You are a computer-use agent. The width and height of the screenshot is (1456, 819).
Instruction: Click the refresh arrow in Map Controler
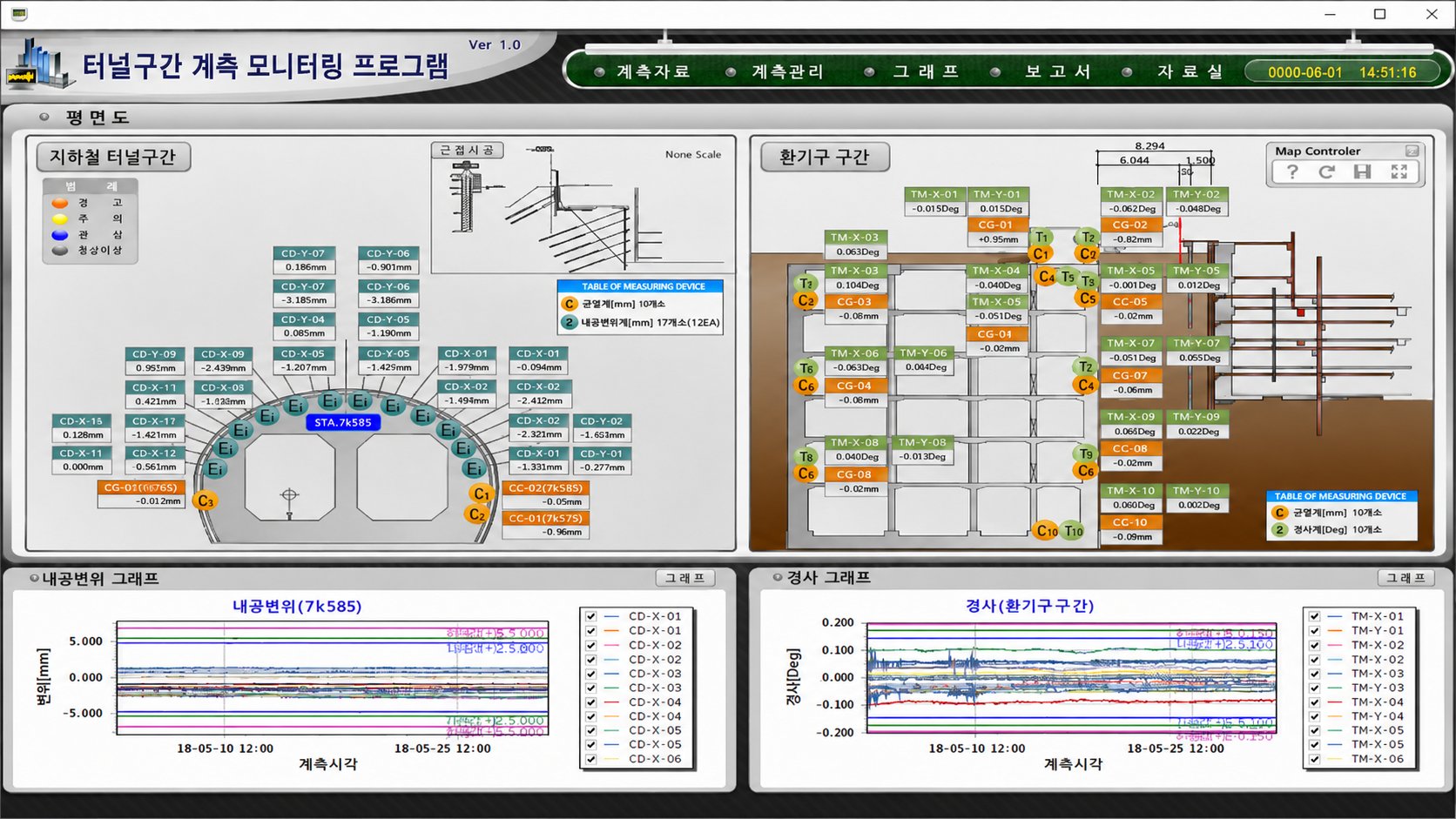pyautogui.click(x=1326, y=171)
